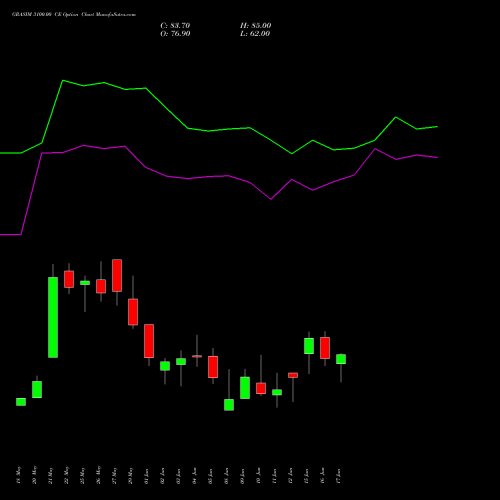This screenshot has height=500, width=500.
Task: Click the high value H: 85.00
Action: [255, 26]
